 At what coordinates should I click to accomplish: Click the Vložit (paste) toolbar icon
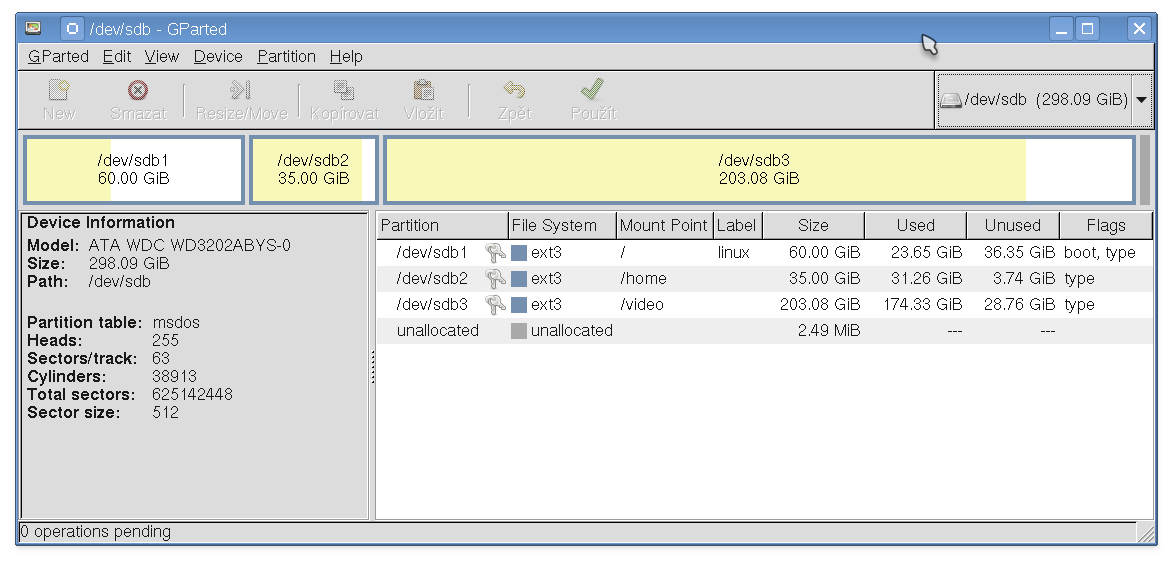click(x=423, y=91)
